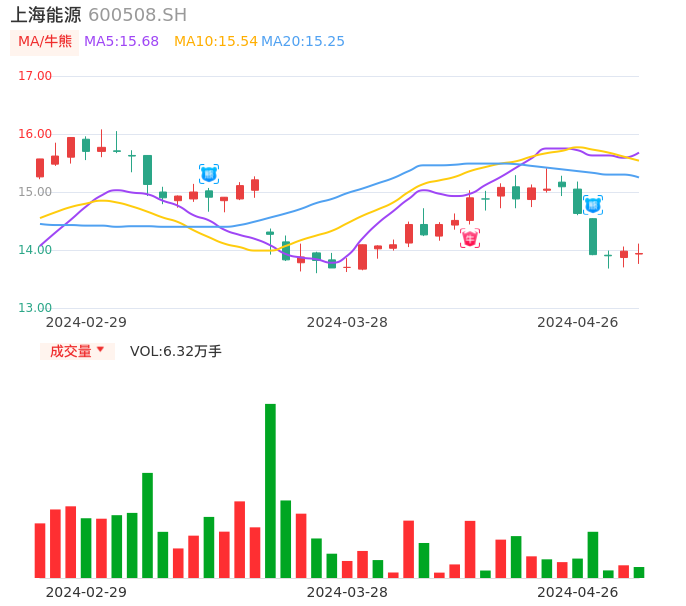Click the 2024-04-26 date under the volume chart
Image resolution: width=686 pixels, height=606 pixels.
click(x=577, y=592)
